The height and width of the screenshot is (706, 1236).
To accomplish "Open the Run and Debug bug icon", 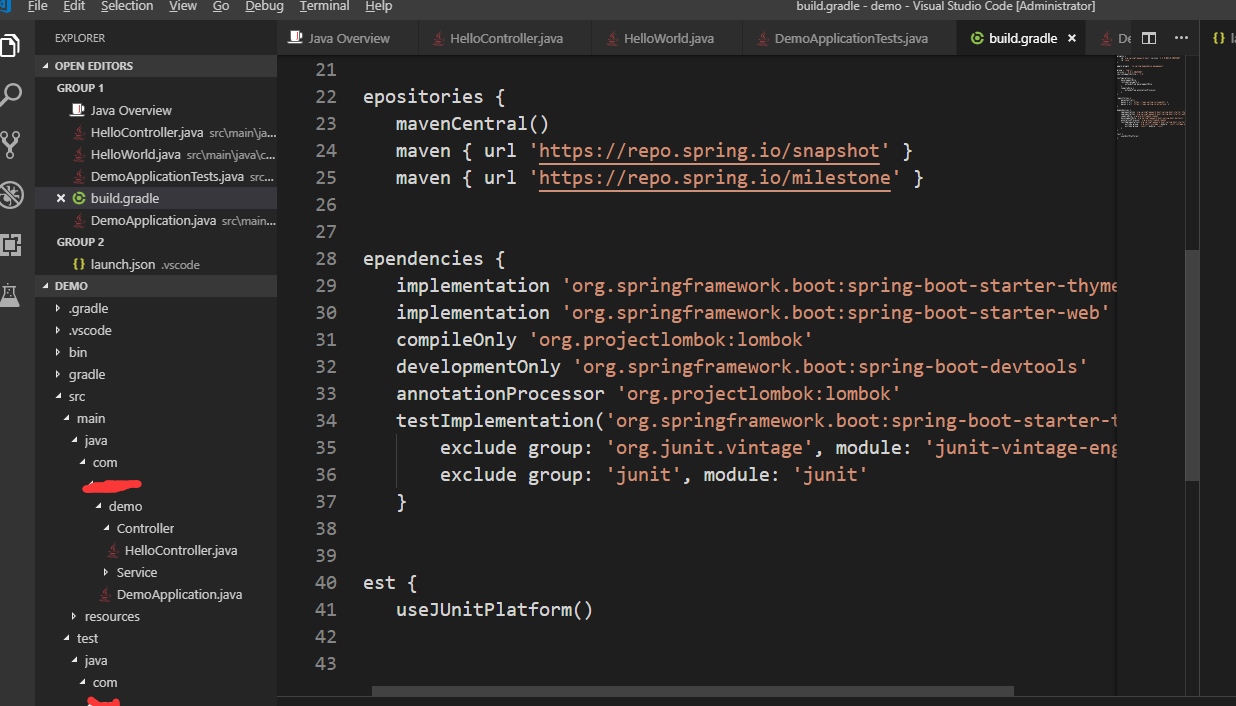I will coord(13,196).
